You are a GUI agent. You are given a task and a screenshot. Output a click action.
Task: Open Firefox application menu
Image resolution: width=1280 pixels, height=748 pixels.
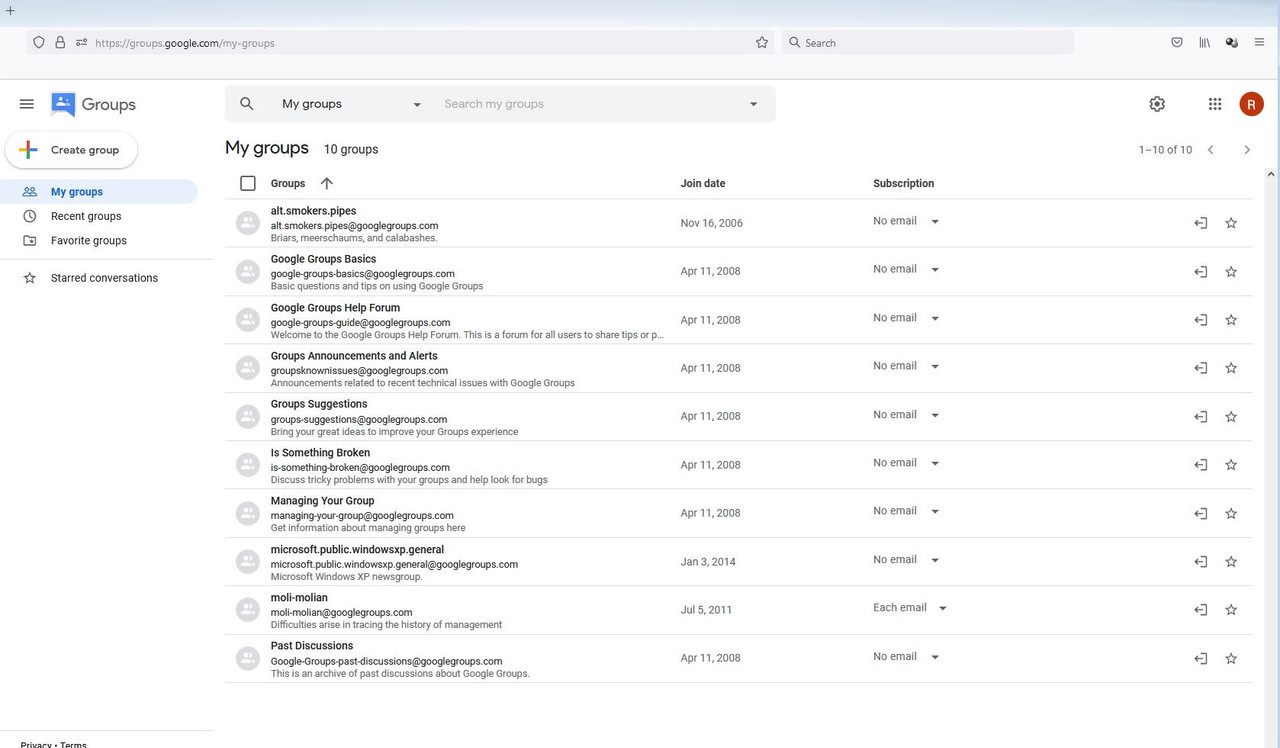pos(1260,42)
